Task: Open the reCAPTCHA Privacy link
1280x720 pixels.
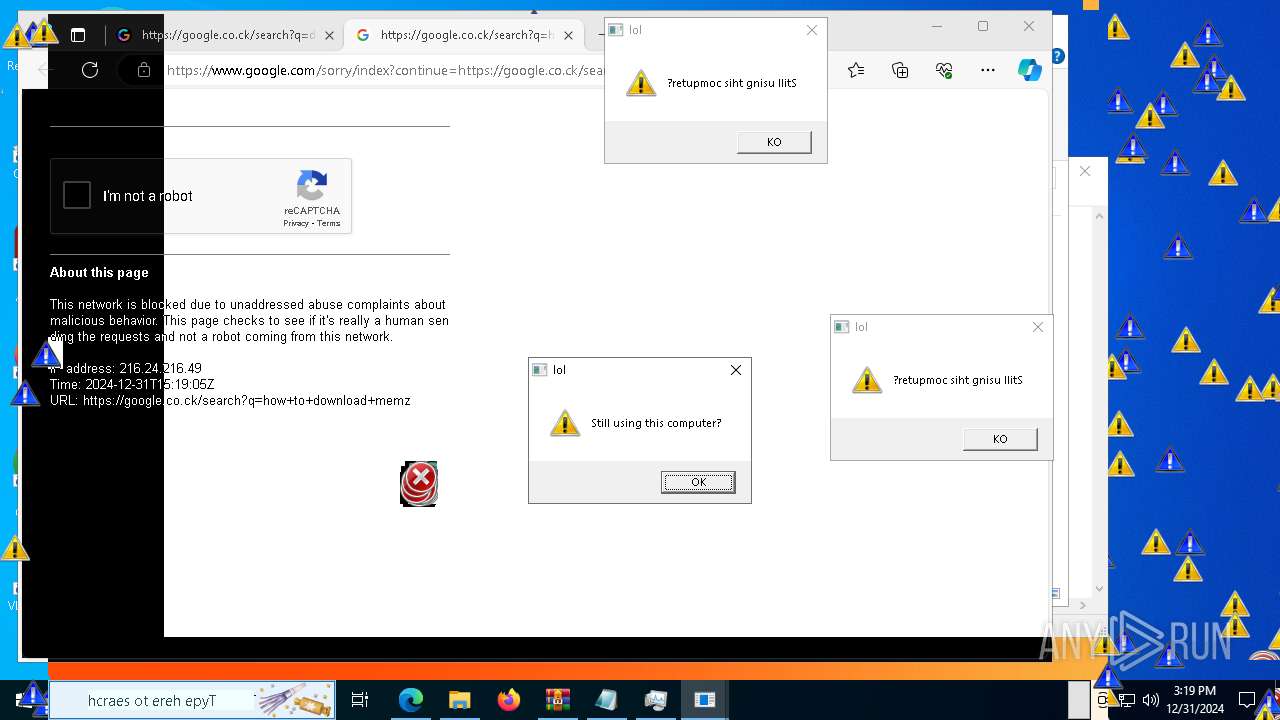Action: pyautogui.click(x=296, y=223)
